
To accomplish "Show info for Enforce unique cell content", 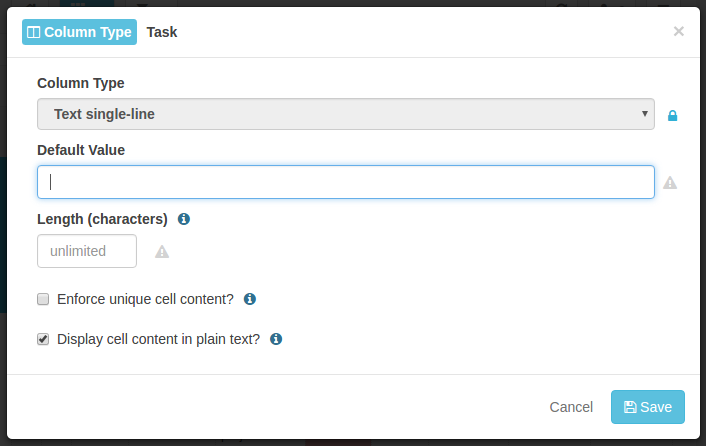I will pyautogui.click(x=250, y=299).
